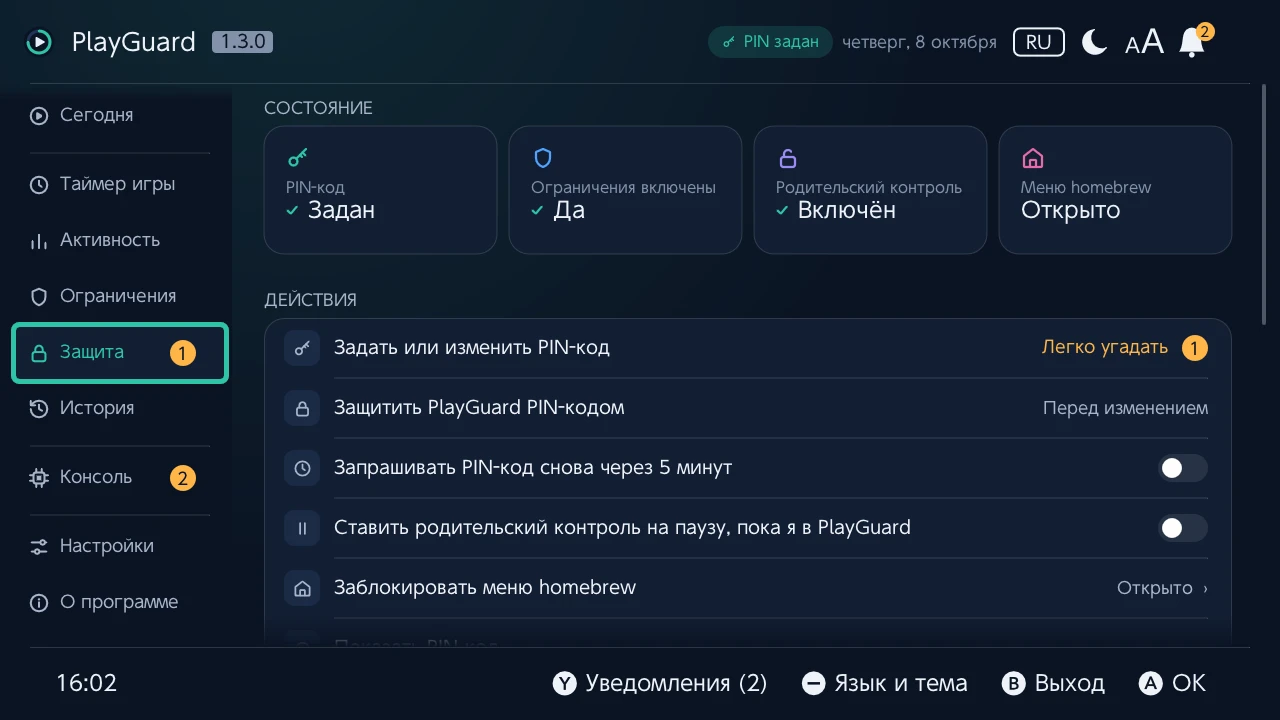The image size is (1280, 720).
Task: Click the chip icon next to Консоль
Action: [x=39, y=478]
